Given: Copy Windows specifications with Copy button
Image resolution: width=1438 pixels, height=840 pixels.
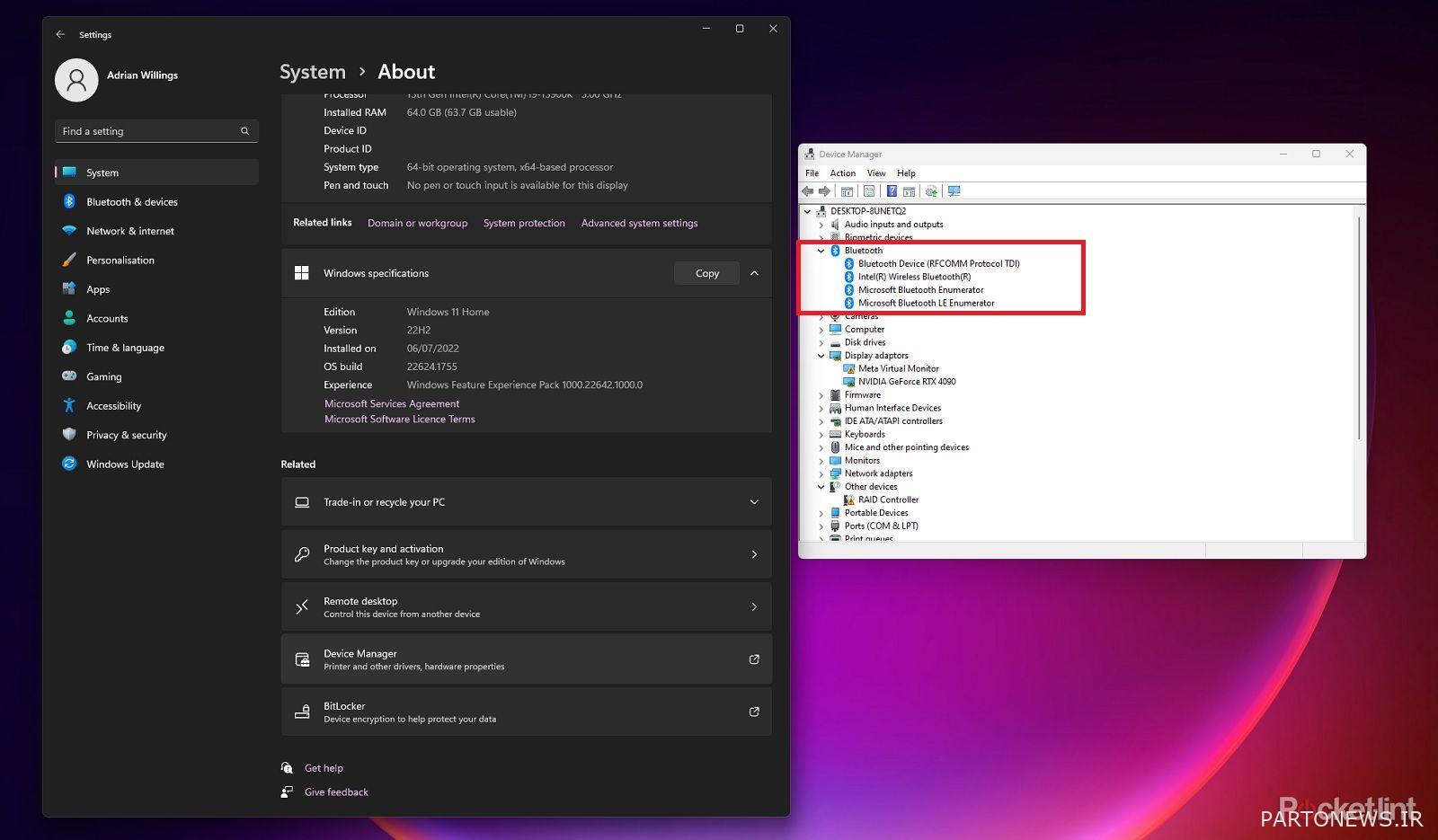Looking at the screenshot, I should [706, 273].
